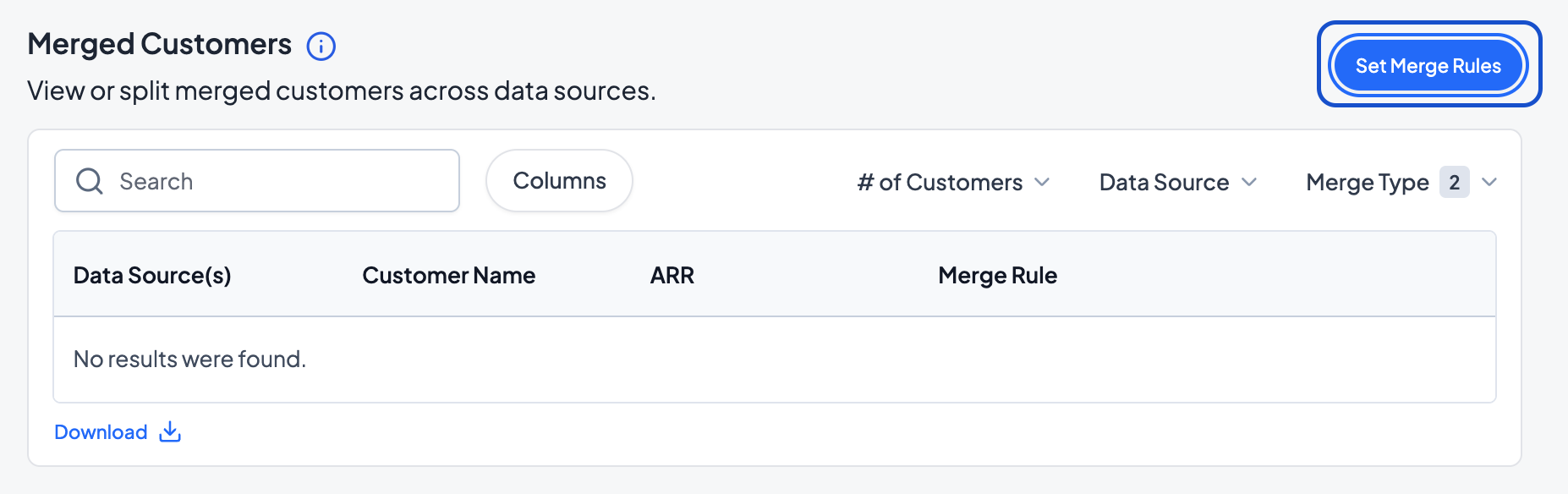Open the Columns selector button
The width and height of the screenshot is (1568, 494).
[x=559, y=181]
